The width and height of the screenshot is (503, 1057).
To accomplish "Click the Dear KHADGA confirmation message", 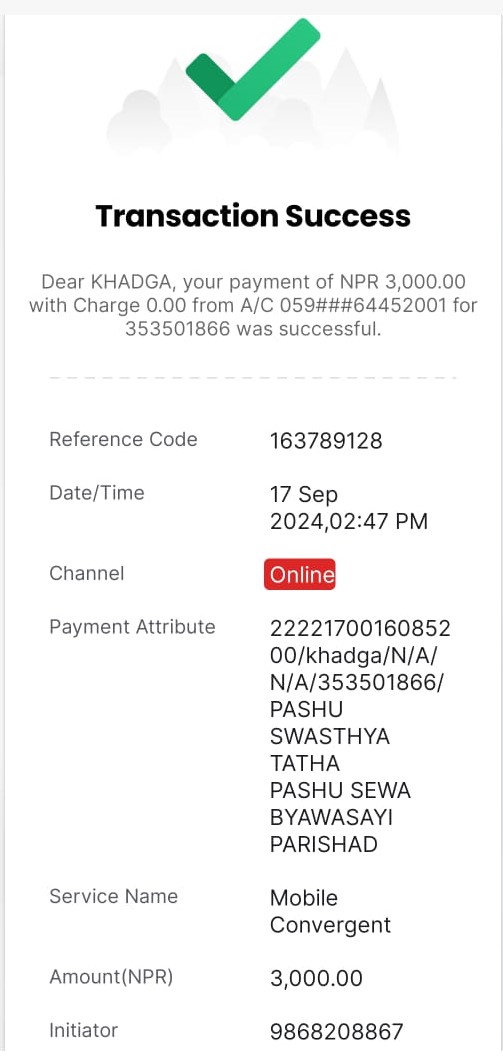I will pos(253,305).
